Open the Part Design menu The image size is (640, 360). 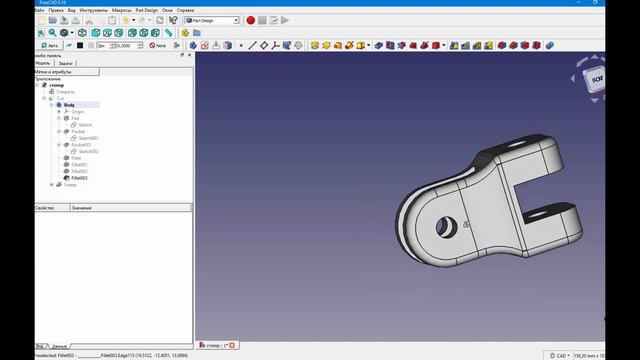pyautogui.click(x=147, y=10)
